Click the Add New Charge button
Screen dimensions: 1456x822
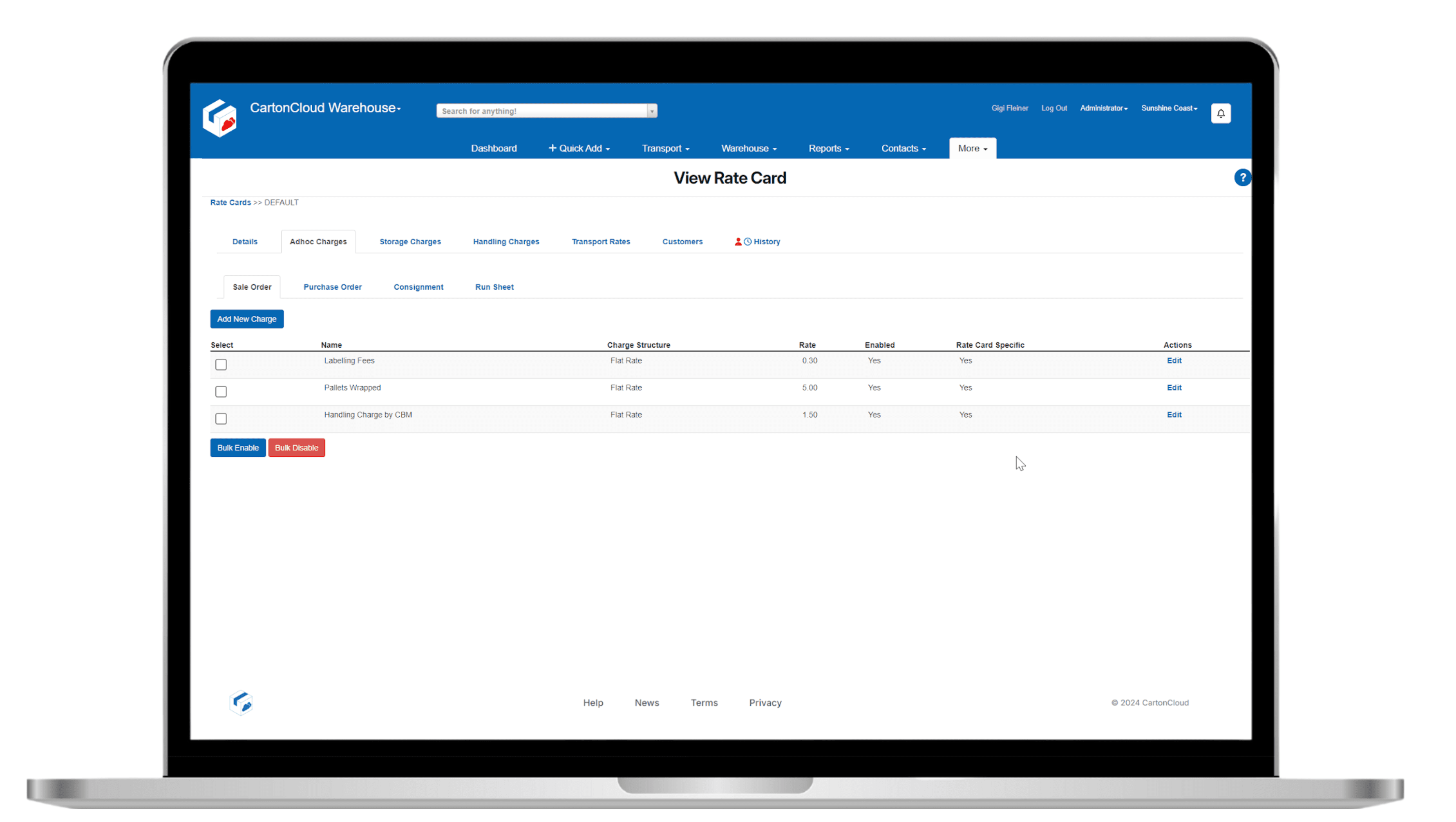point(246,319)
